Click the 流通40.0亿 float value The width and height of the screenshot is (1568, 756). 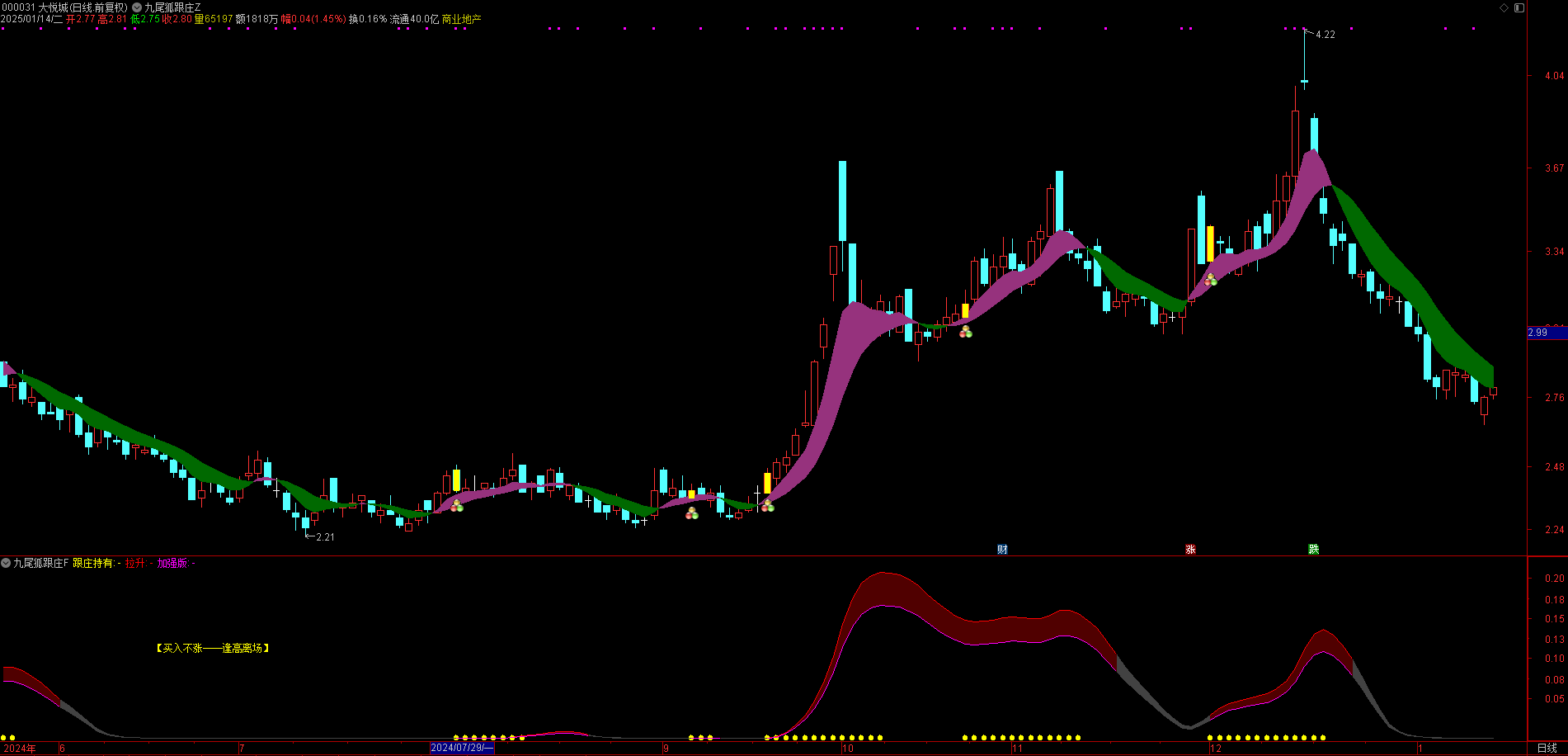pos(414,19)
